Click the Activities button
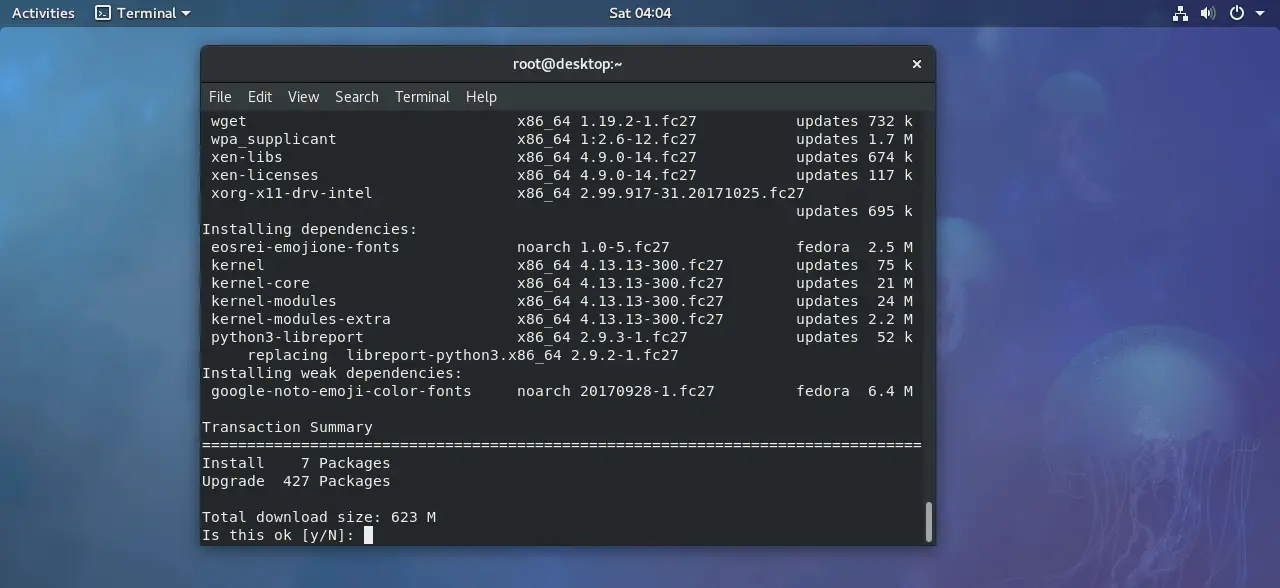The height and width of the screenshot is (588, 1280). point(42,13)
